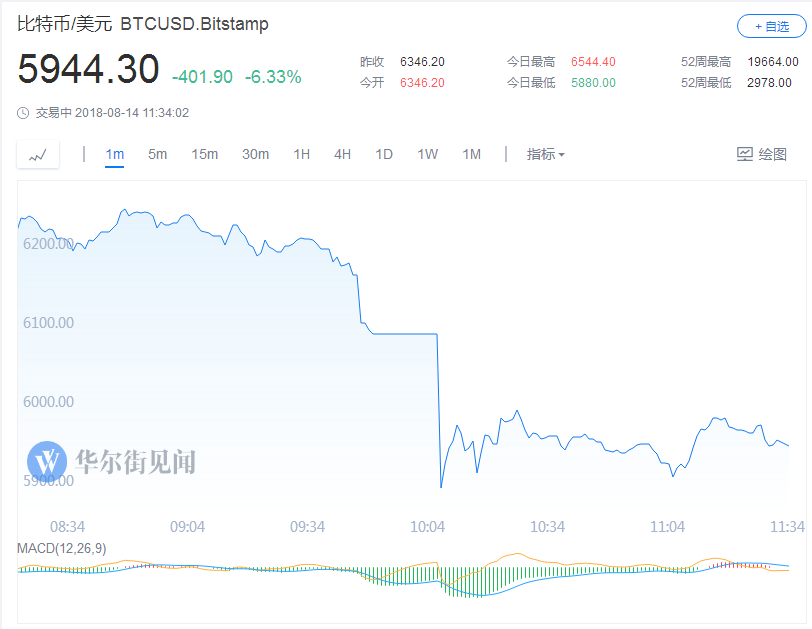Switch to the 15m timeframe
This screenshot has height=629, width=812.
pyautogui.click(x=205, y=154)
